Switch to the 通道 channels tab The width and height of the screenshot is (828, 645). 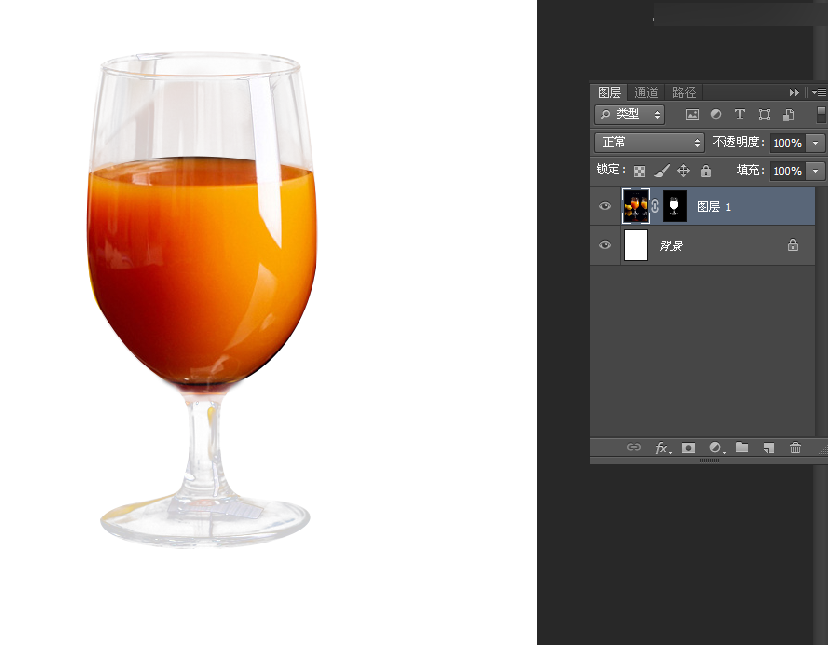pos(645,91)
